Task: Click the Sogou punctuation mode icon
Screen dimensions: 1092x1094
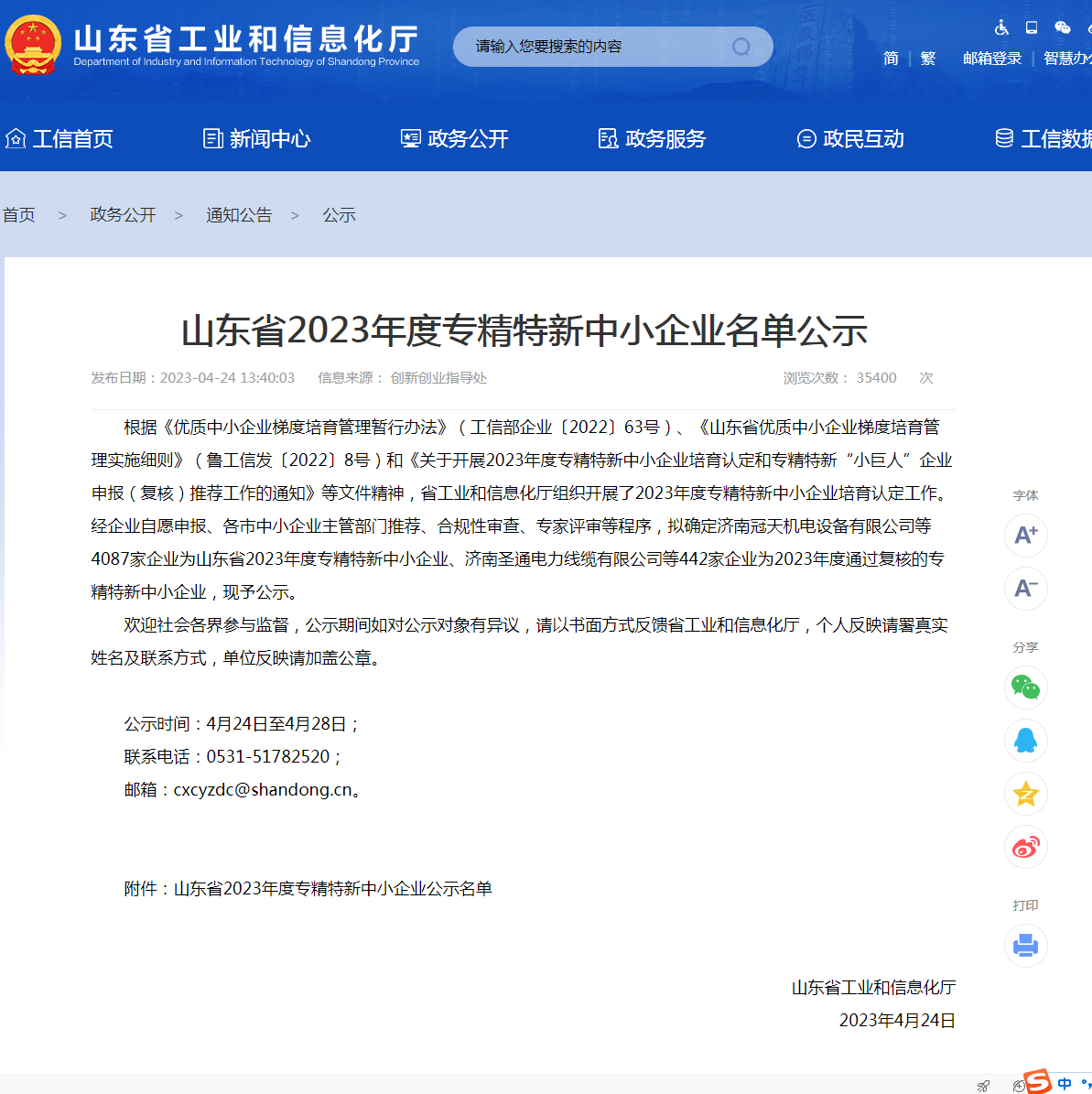Action: point(1085,1084)
